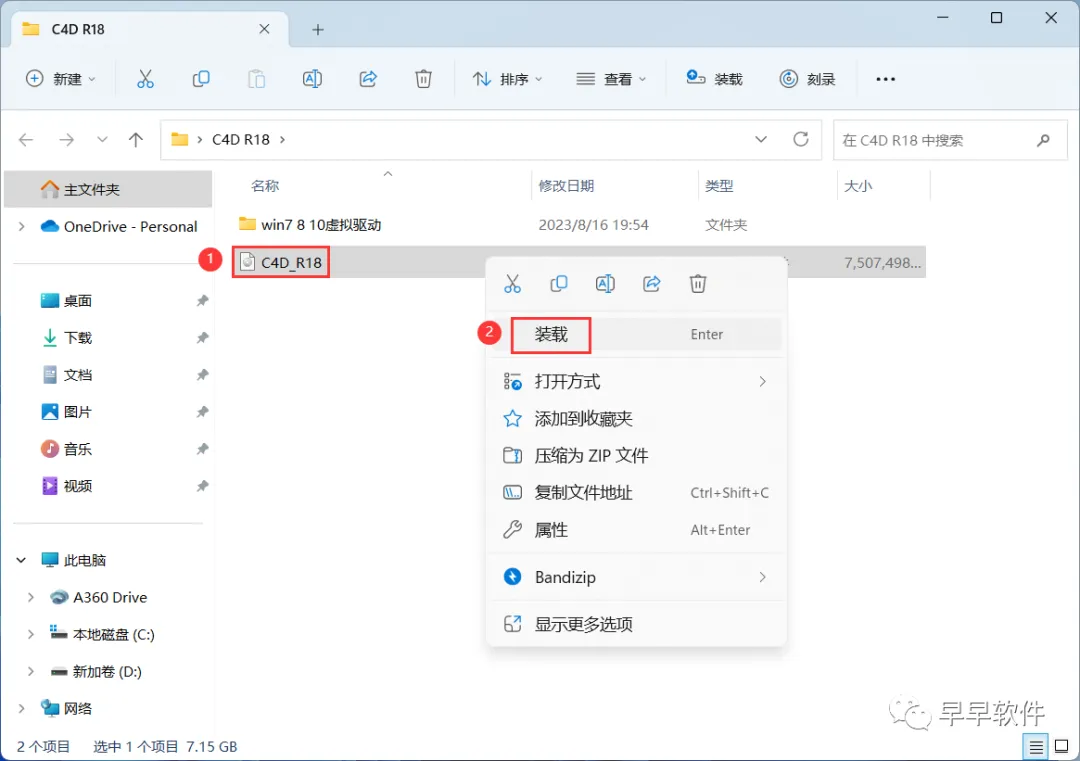Open recent locations dropdown chevron

[x=102, y=140]
